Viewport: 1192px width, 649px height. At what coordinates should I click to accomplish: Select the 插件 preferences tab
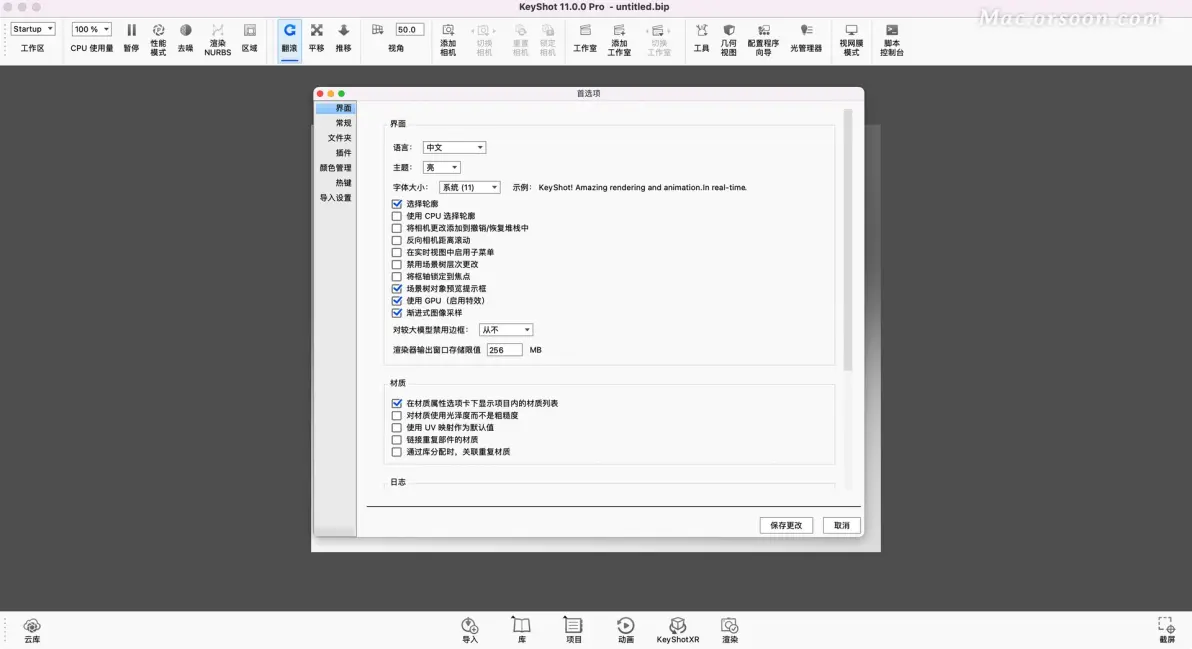tap(335, 153)
